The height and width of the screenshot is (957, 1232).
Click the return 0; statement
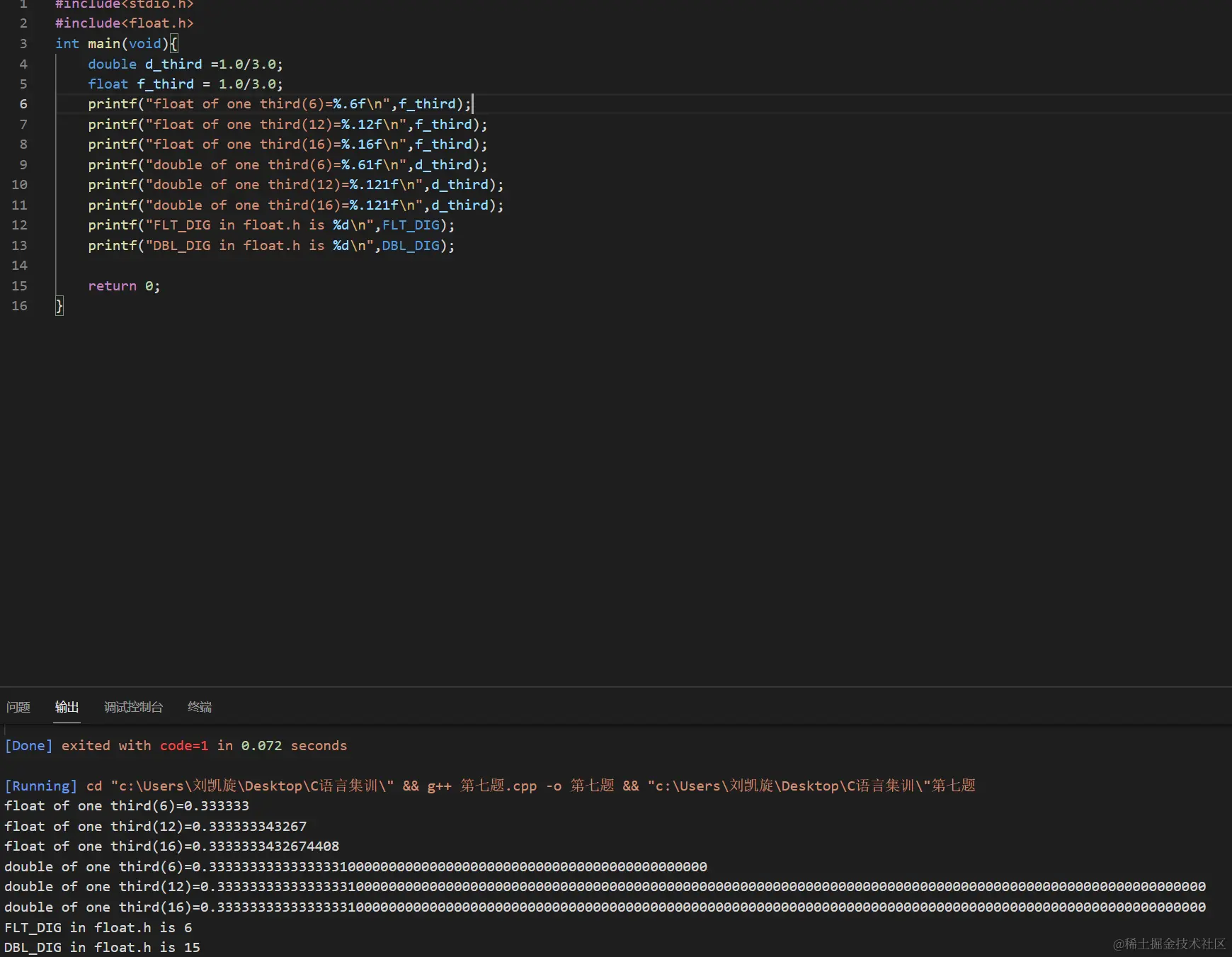(124, 286)
